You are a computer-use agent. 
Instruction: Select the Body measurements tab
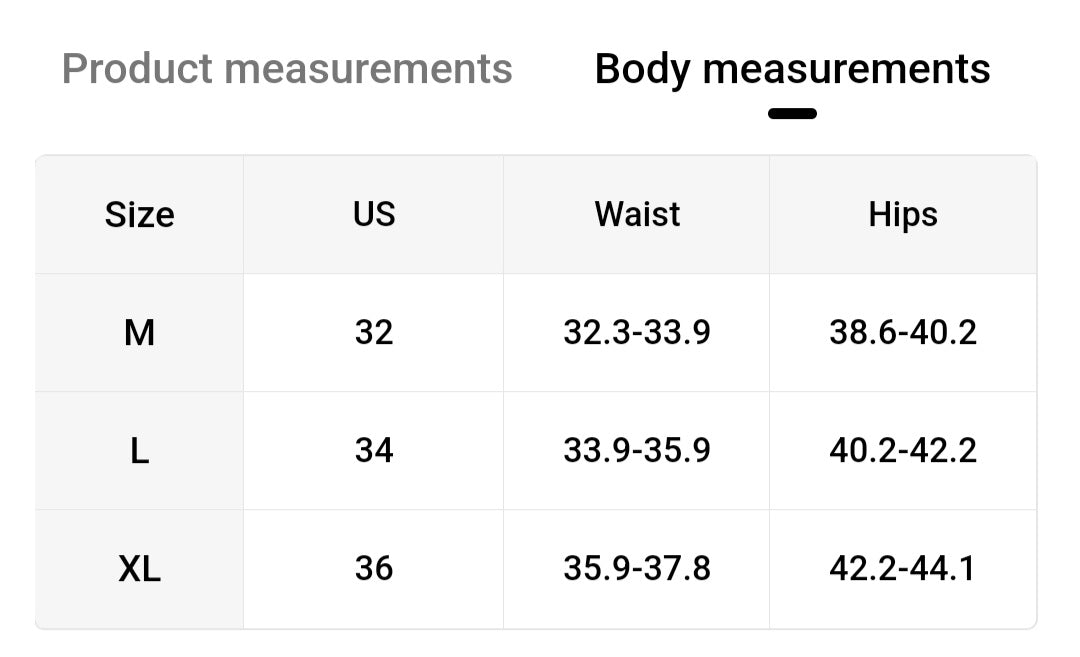click(792, 69)
